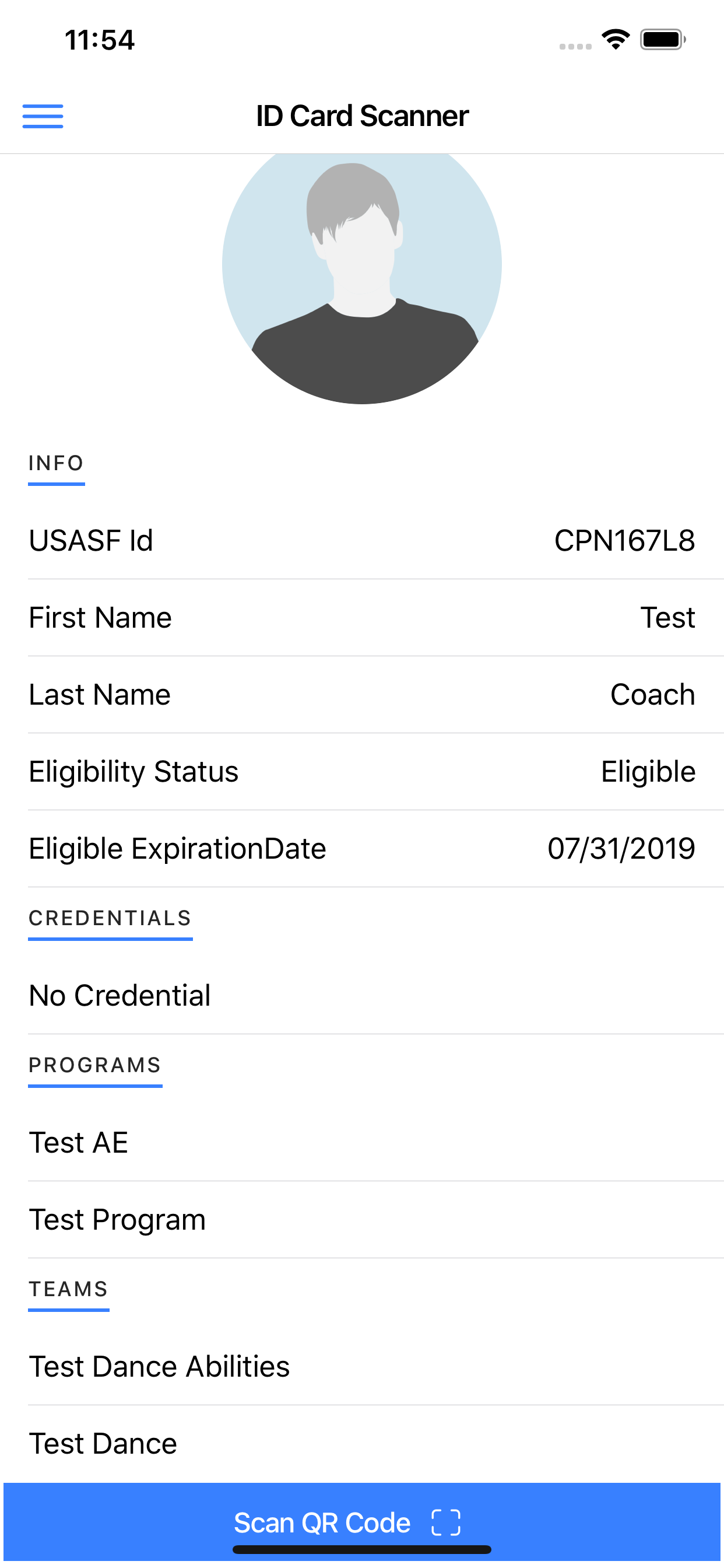The height and width of the screenshot is (1568, 724).
Task: Select the PROGRAMS section header
Action: point(95,1065)
